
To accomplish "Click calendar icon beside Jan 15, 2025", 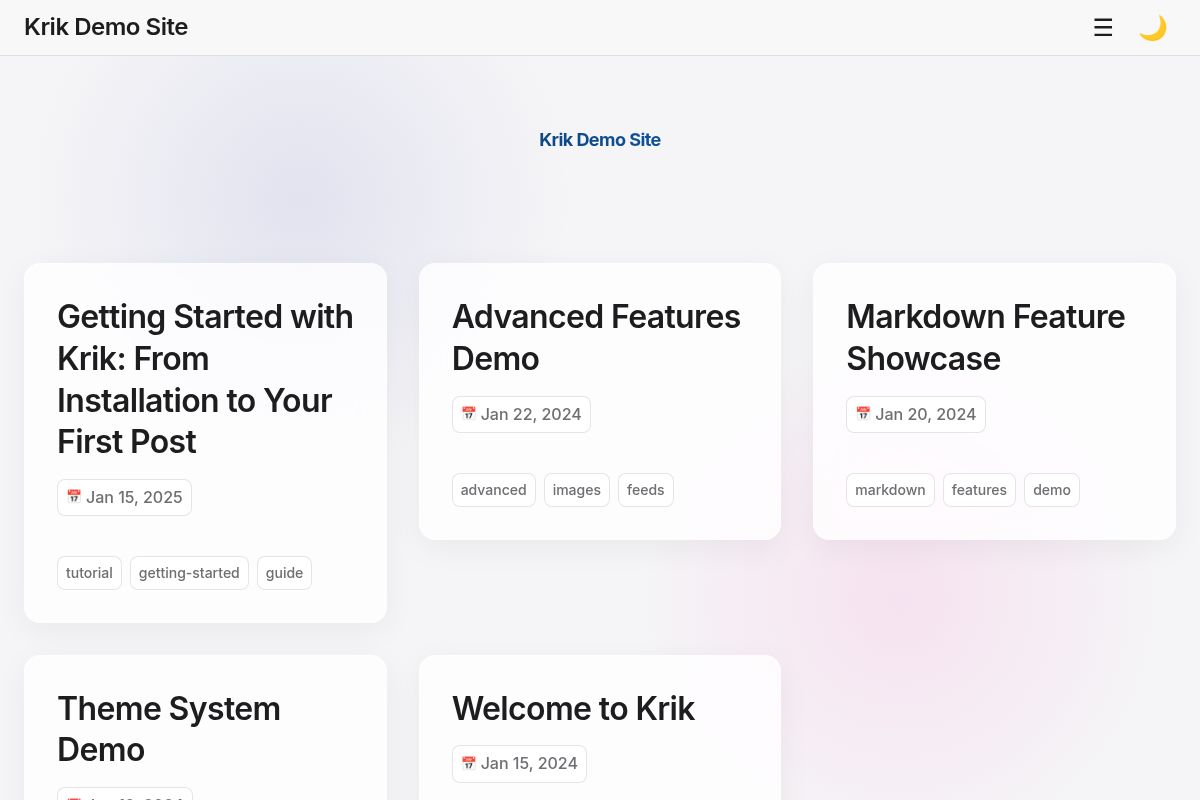I will (74, 497).
